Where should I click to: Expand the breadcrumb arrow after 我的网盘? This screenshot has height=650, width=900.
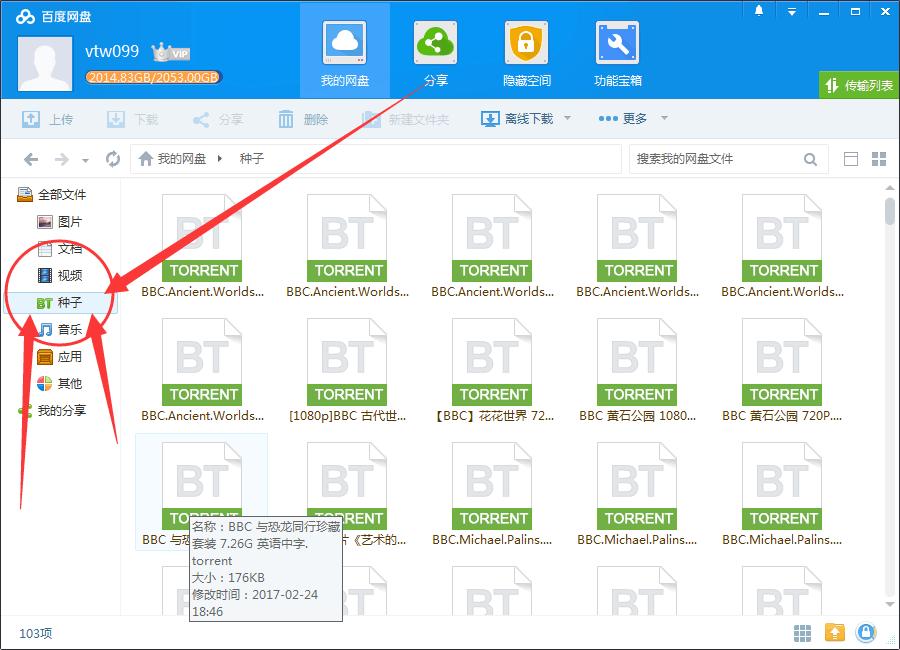tap(220, 158)
